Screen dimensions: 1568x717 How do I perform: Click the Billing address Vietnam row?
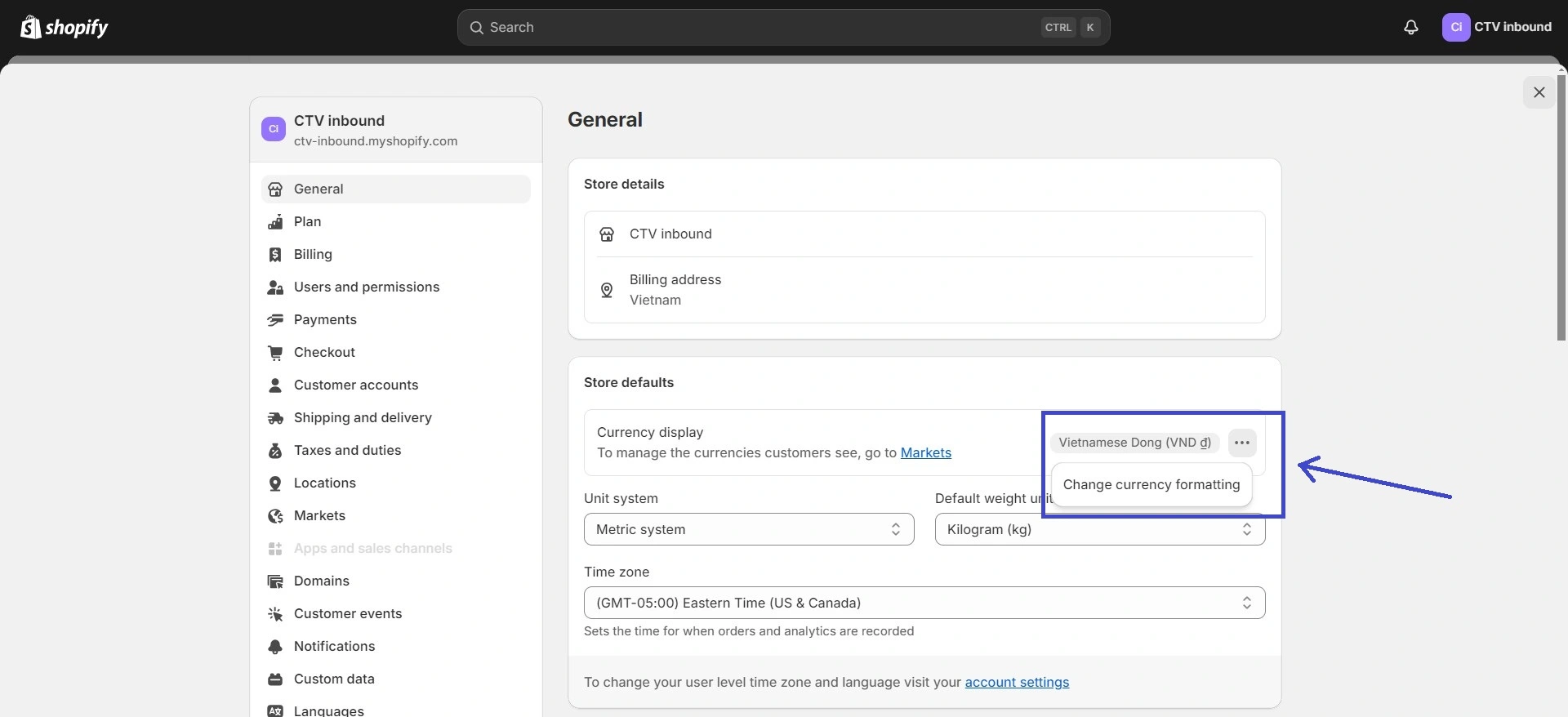(x=924, y=290)
